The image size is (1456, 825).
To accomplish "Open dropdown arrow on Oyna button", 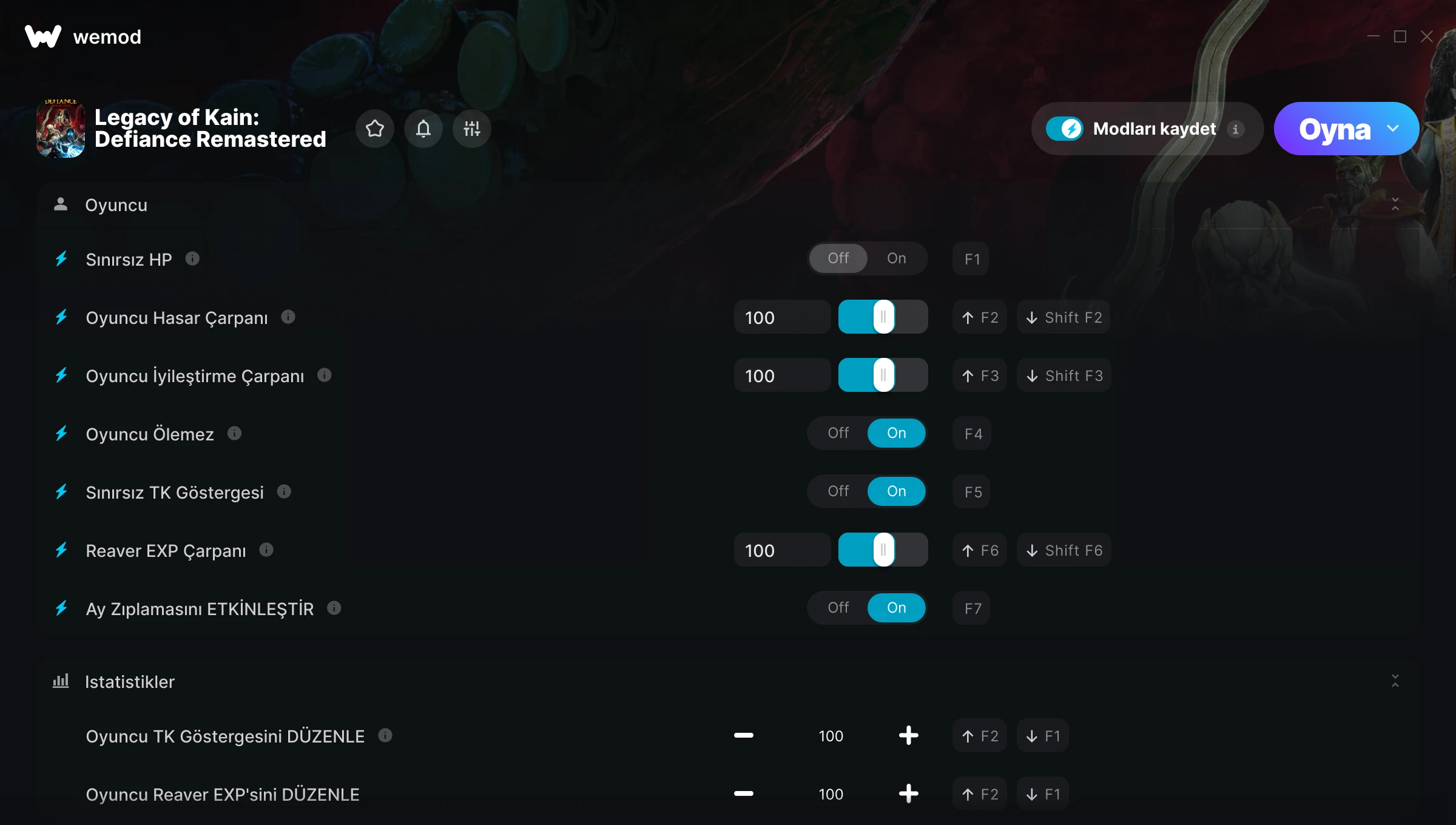I will [x=1393, y=129].
